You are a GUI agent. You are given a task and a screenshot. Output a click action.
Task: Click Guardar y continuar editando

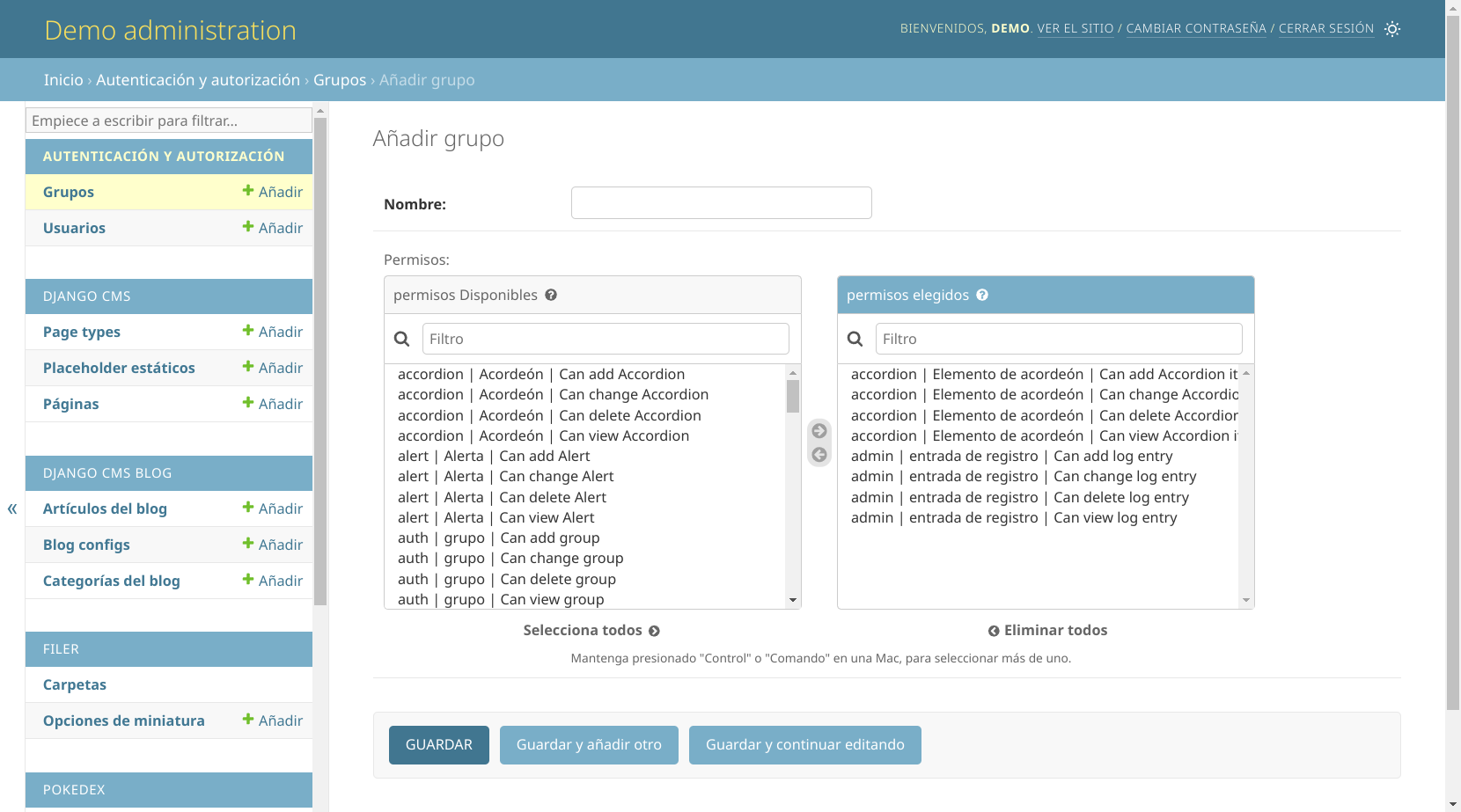pyautogui.click(x=804, y=745)
